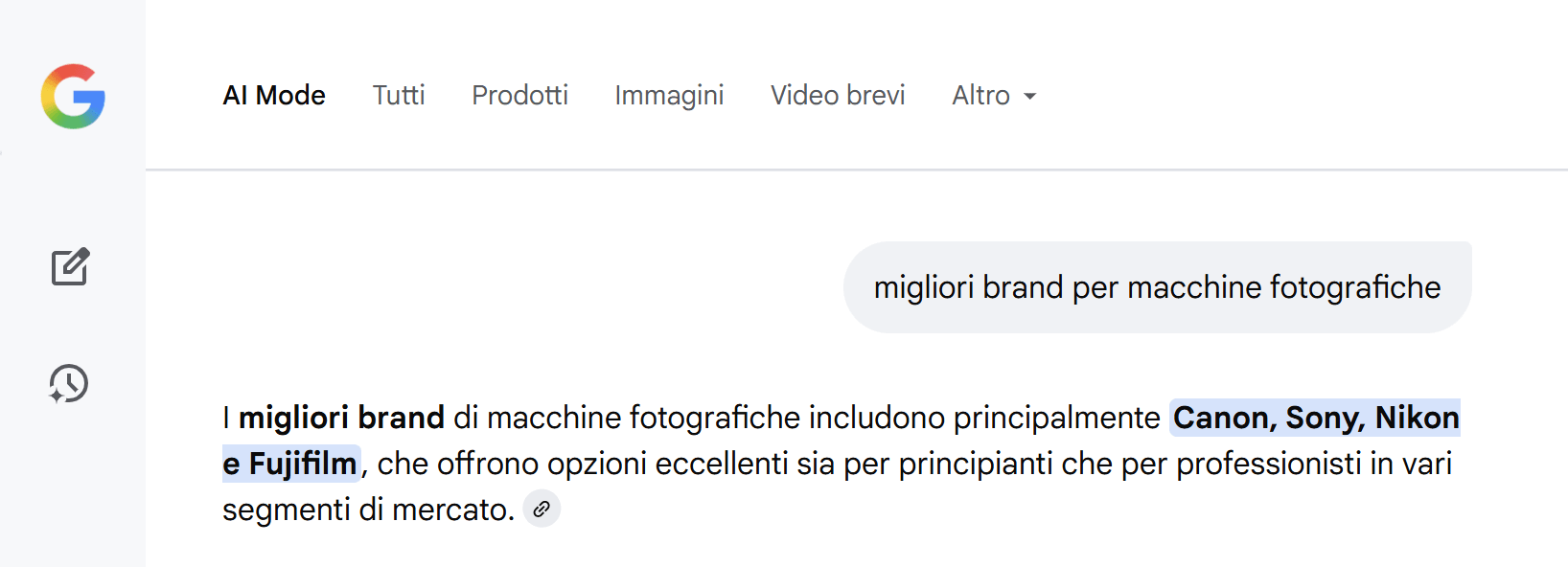
Task: Click the dropdown arrow beside Altro
Action: tap(1031, 96)
